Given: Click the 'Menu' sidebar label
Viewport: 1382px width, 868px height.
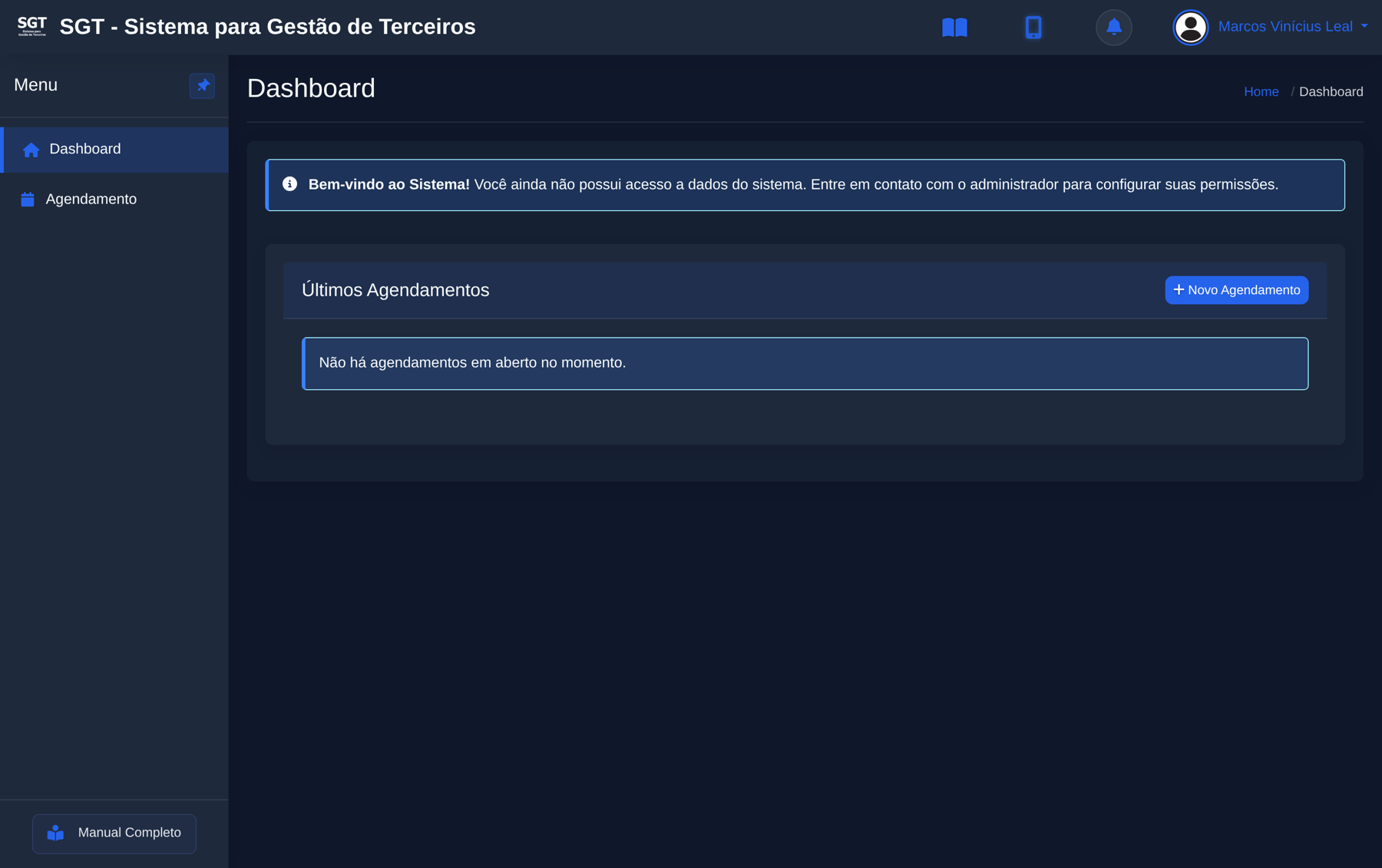Looking at the screenshot, I should tap(35, 85).
